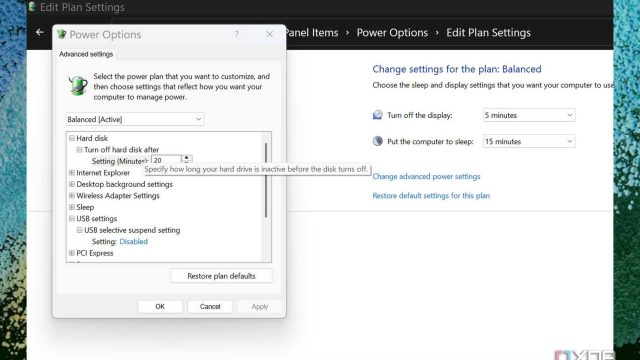
Task: Click the back arrow in Edit Plan Settings
Action: (x=40, y=32)
